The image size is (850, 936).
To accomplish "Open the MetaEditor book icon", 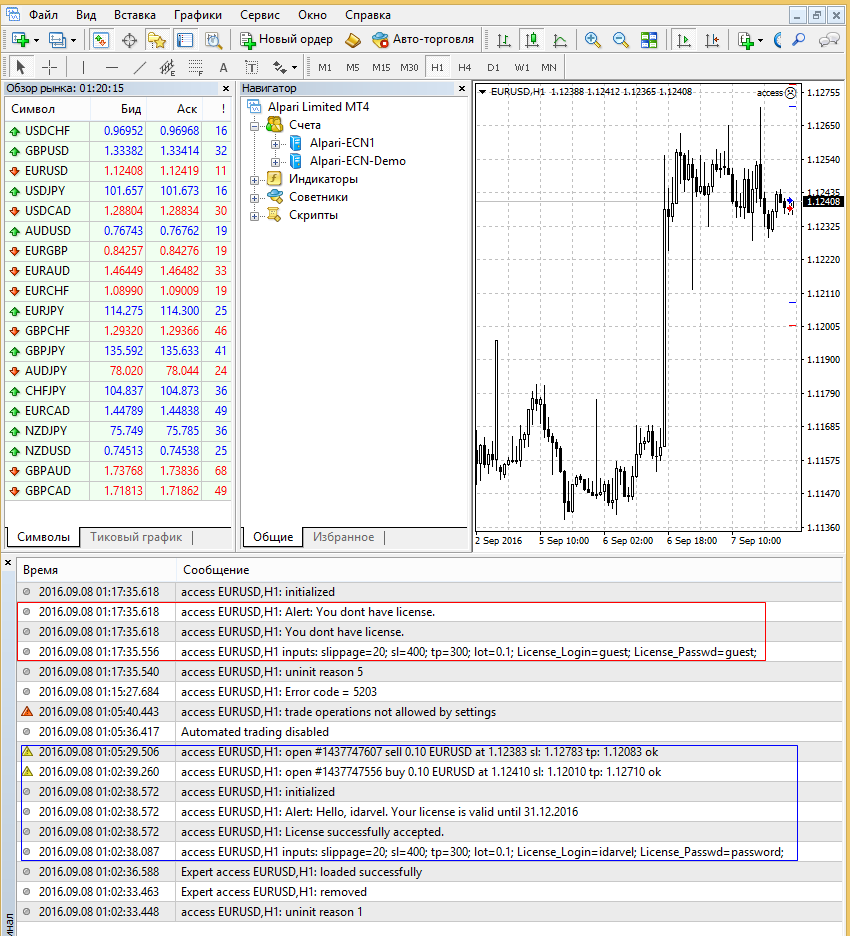I will click(353, 40).
